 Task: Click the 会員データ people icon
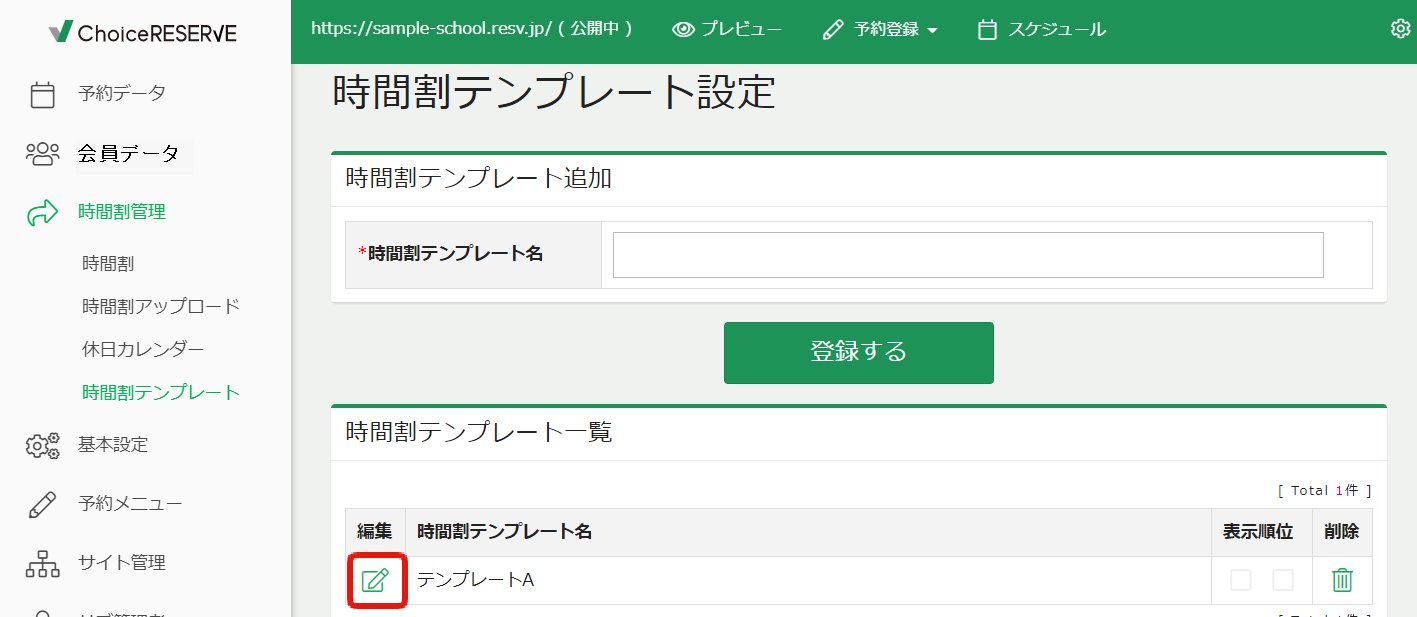pos(42,153)
